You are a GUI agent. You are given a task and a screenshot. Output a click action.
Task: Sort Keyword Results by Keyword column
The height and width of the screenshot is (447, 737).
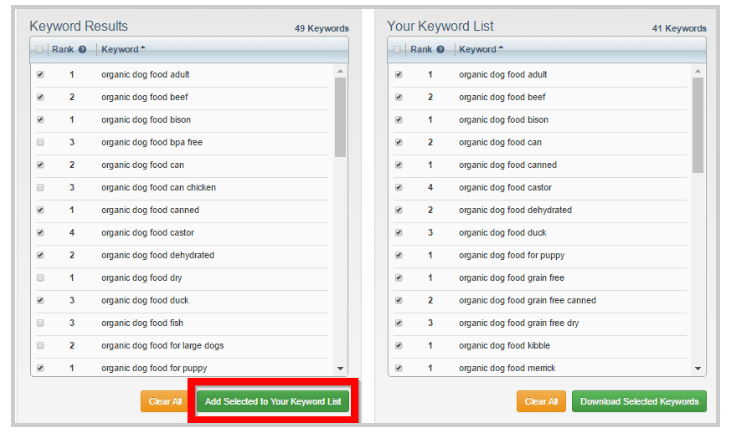[123, 49]
